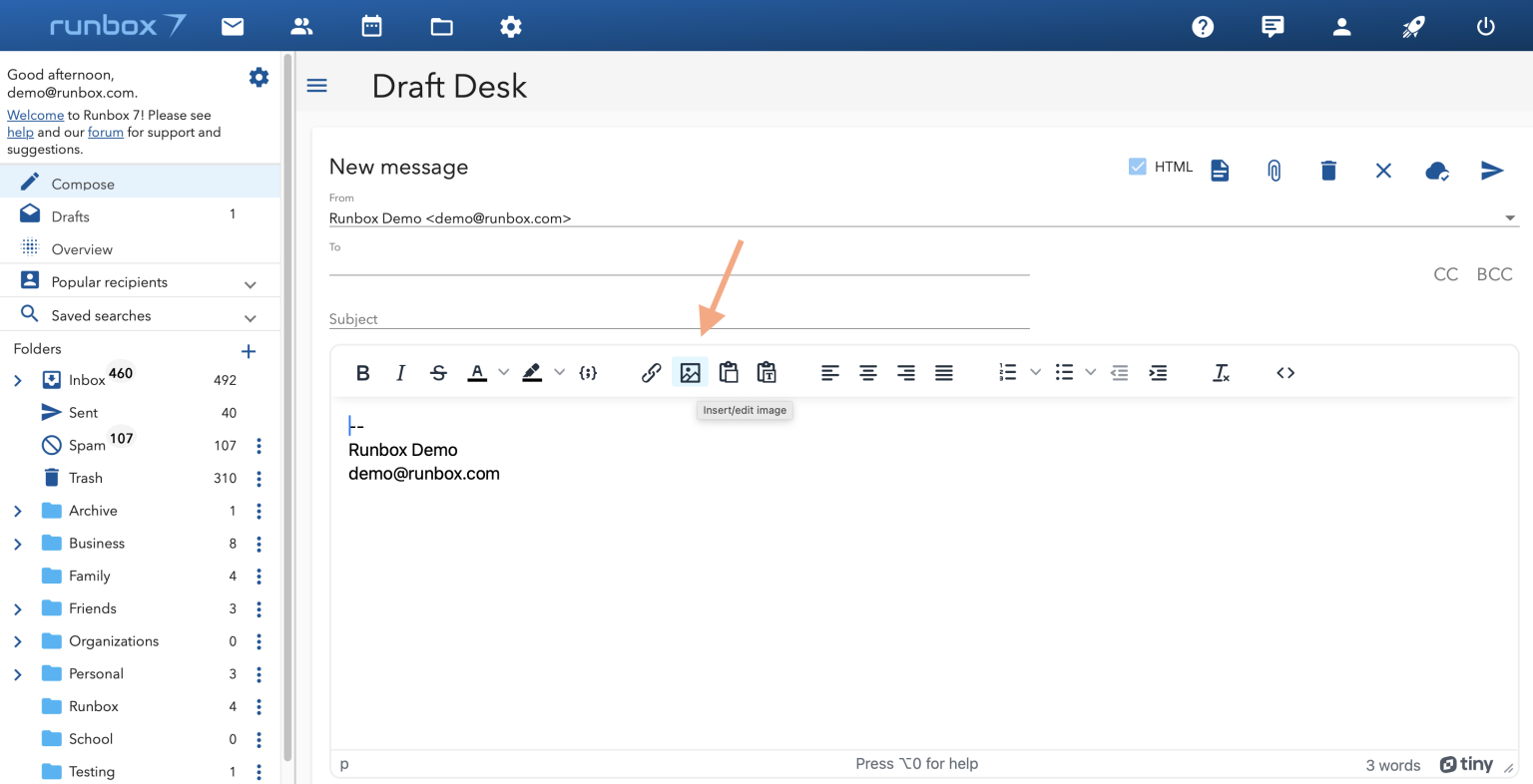The height and width of the screenshot is (784, 1533).
Task: Open the calendar icon in header
Action: 371,27
